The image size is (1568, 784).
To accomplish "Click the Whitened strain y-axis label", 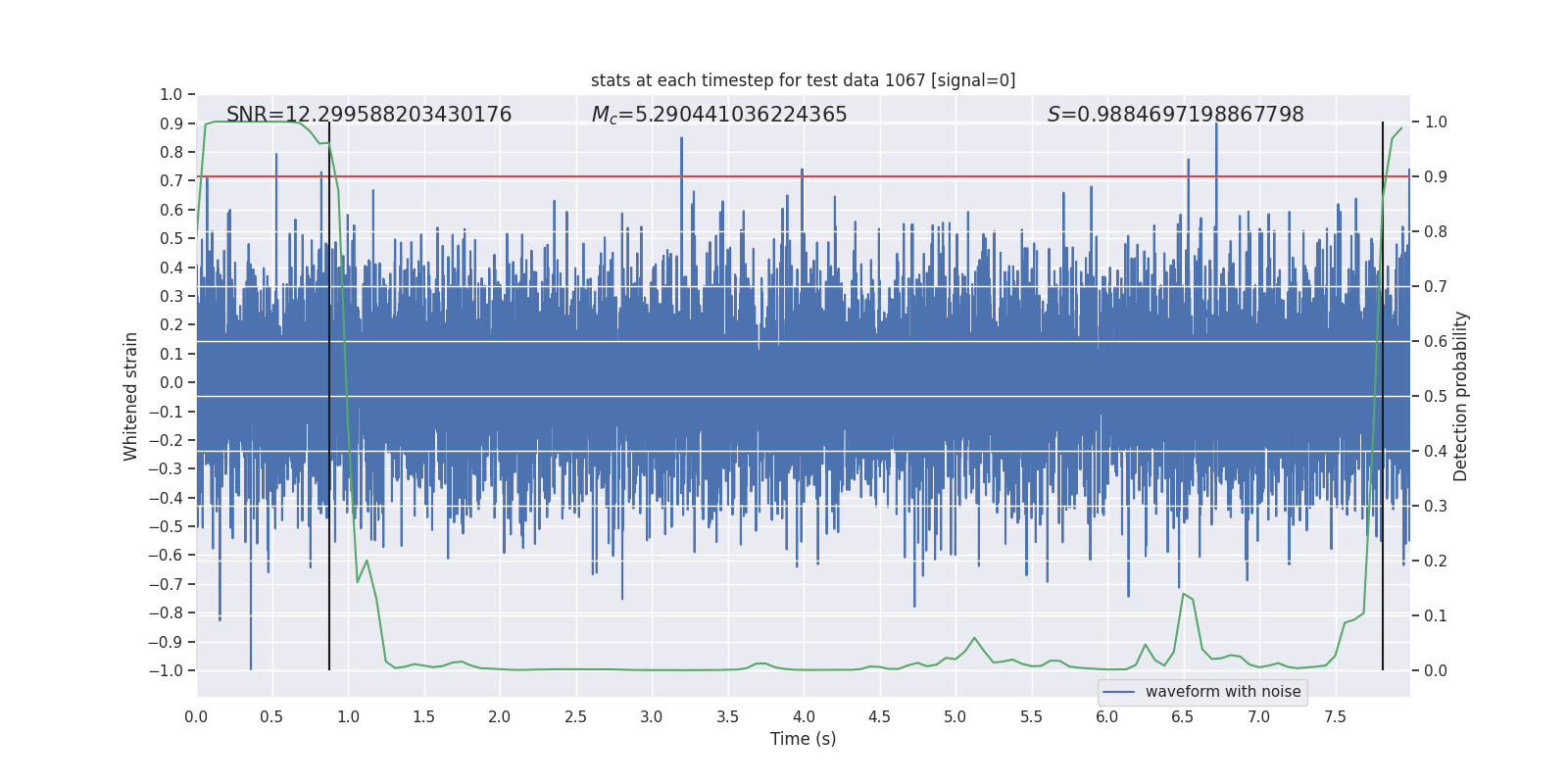I will coord(130,396).
